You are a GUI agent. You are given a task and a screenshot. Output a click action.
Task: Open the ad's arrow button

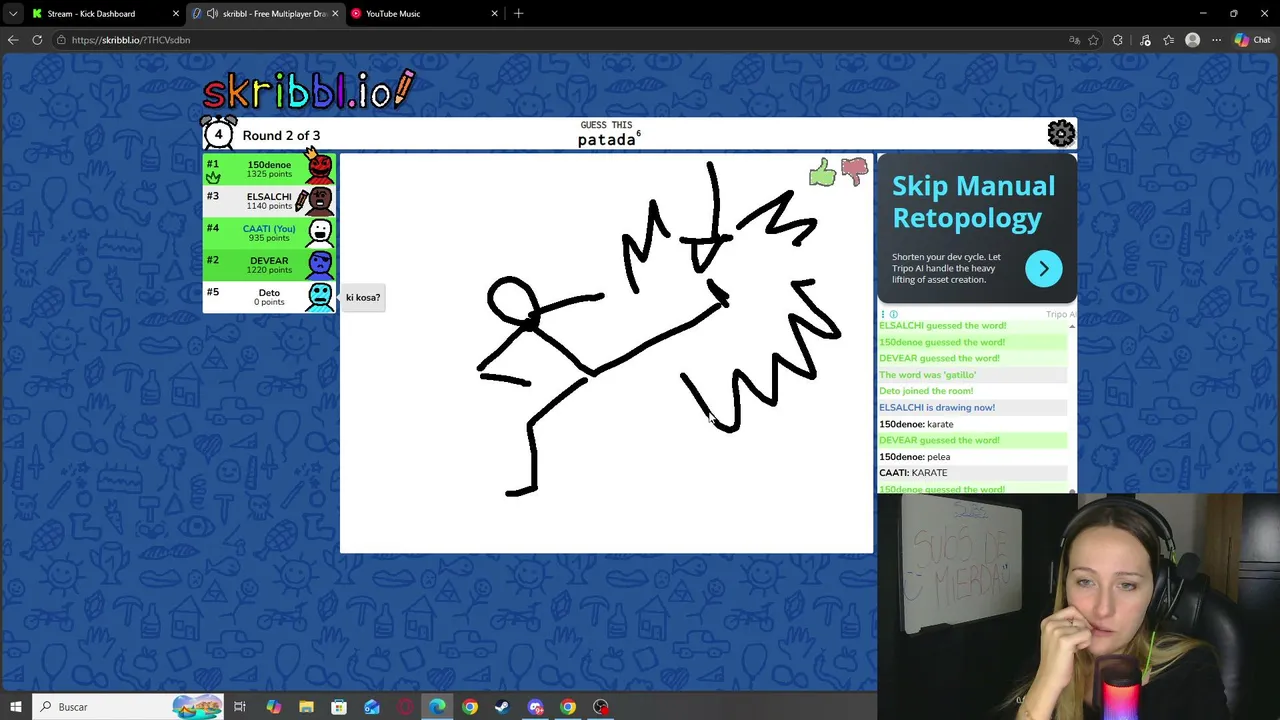coord(1043,268)
